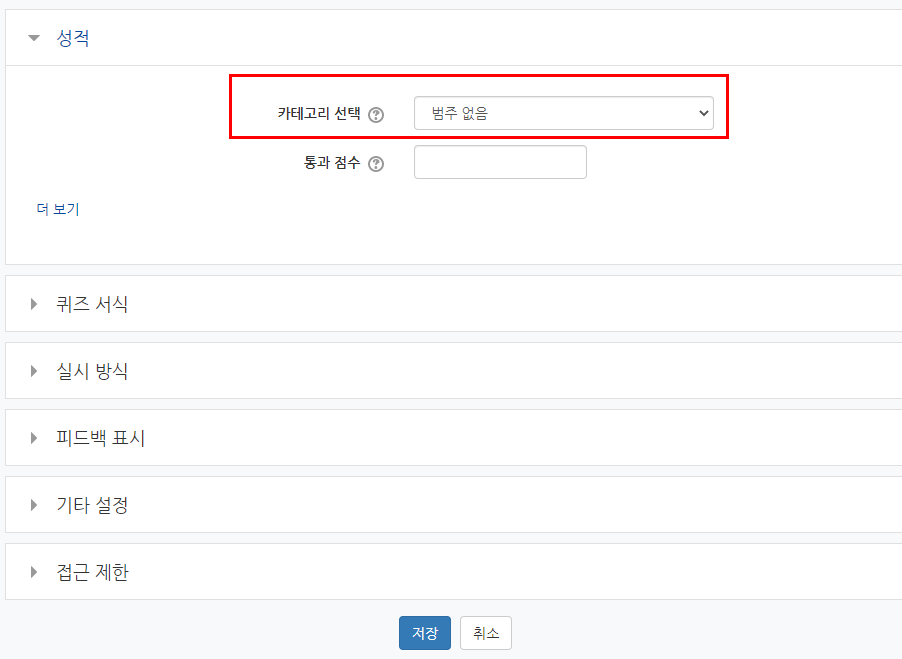902x659 pixels.
Task: Click the disclosure arrow beside 피드백 표시
Action: tap(34, 438)
